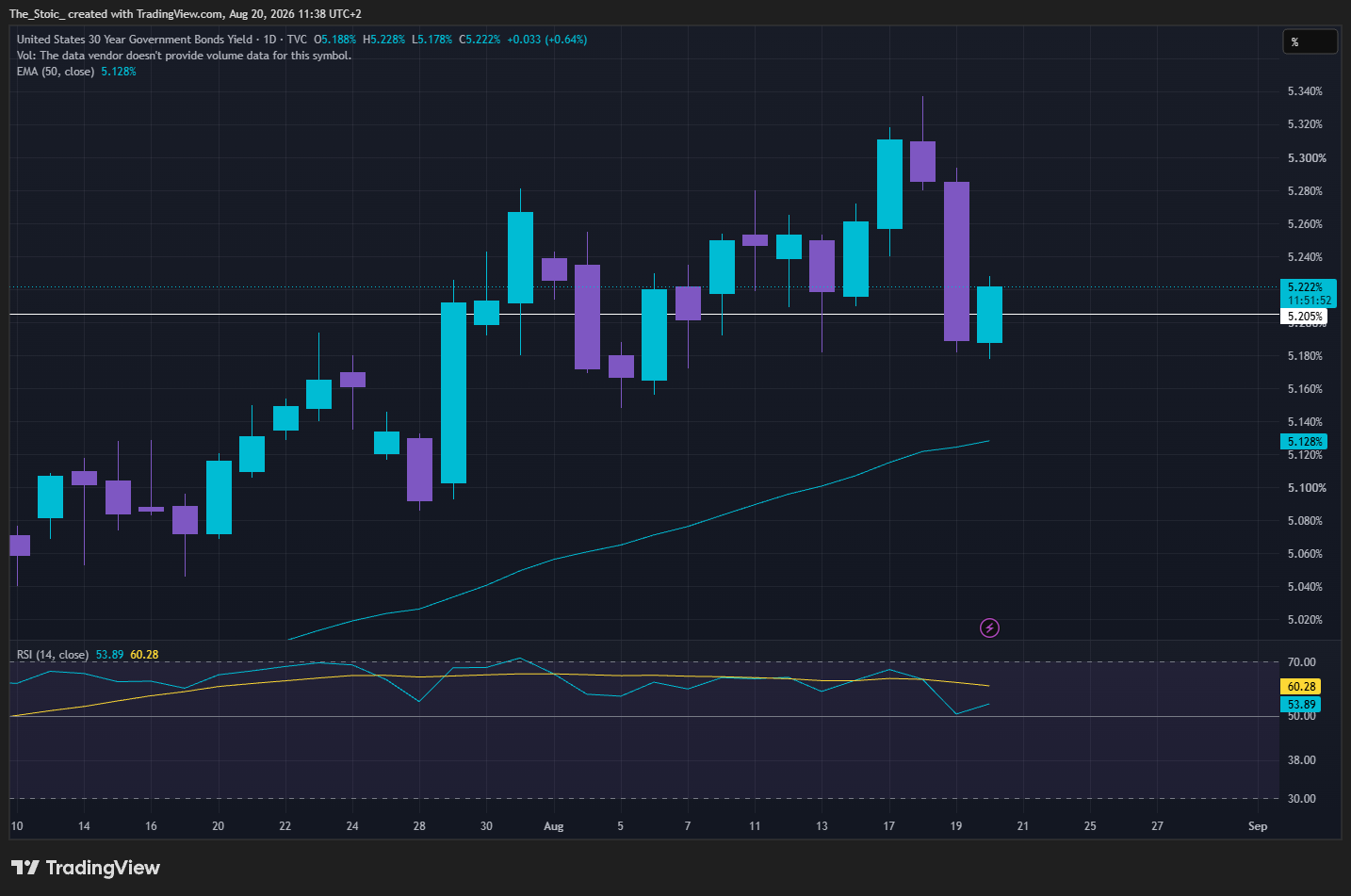The height and width of the screenshot is (896, 1351).
Task: Click the date 25 on the time axis
Action: pos(1090,826)
